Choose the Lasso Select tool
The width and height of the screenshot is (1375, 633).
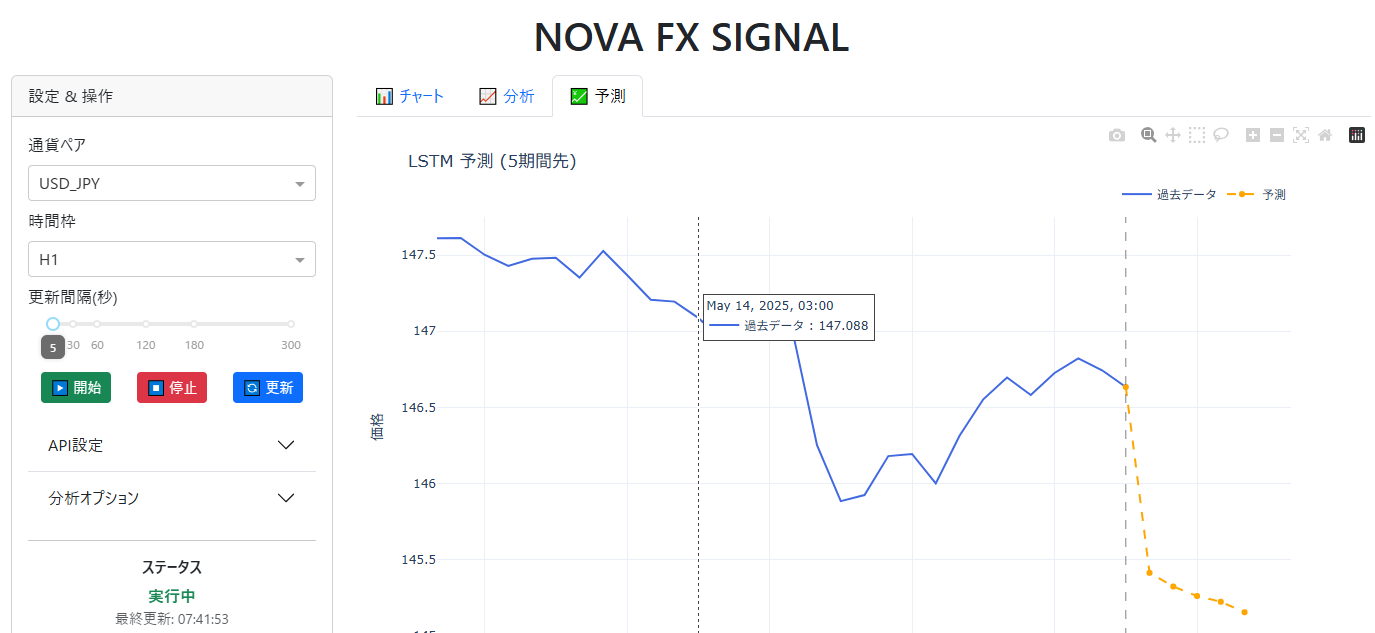tap(1221, 135)
